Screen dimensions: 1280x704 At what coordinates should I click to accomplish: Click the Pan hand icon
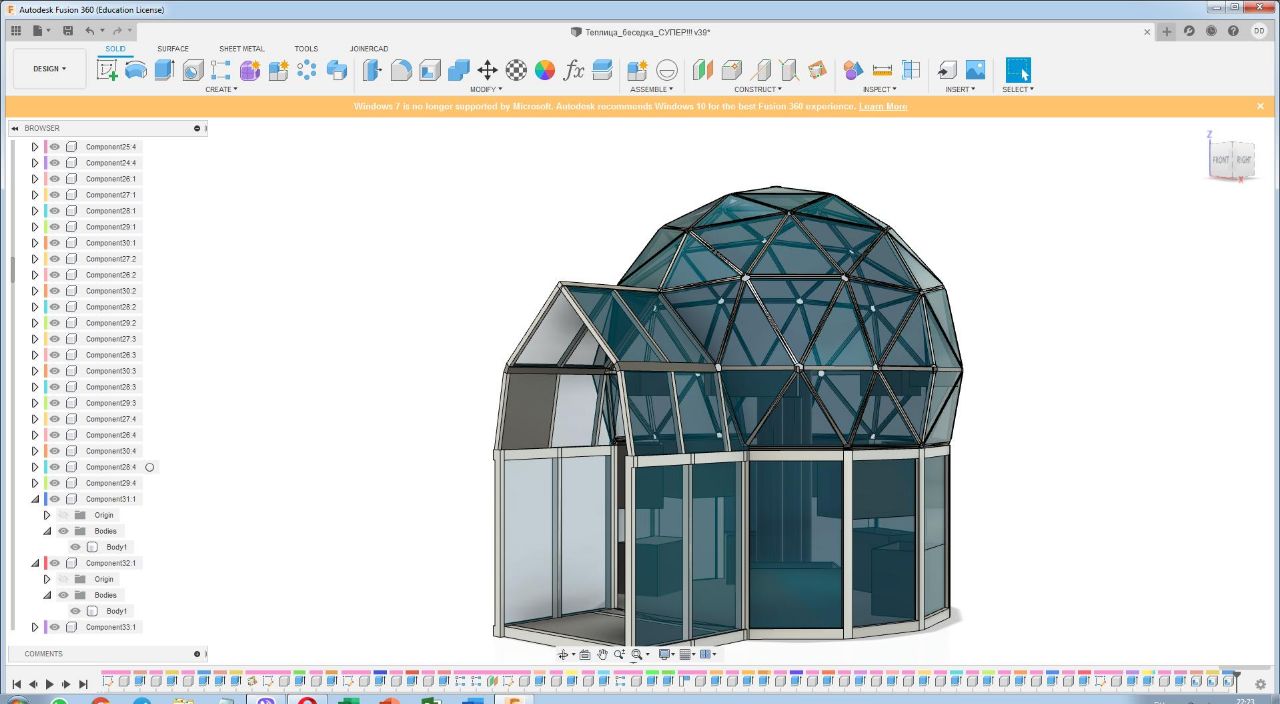(603, 655)
